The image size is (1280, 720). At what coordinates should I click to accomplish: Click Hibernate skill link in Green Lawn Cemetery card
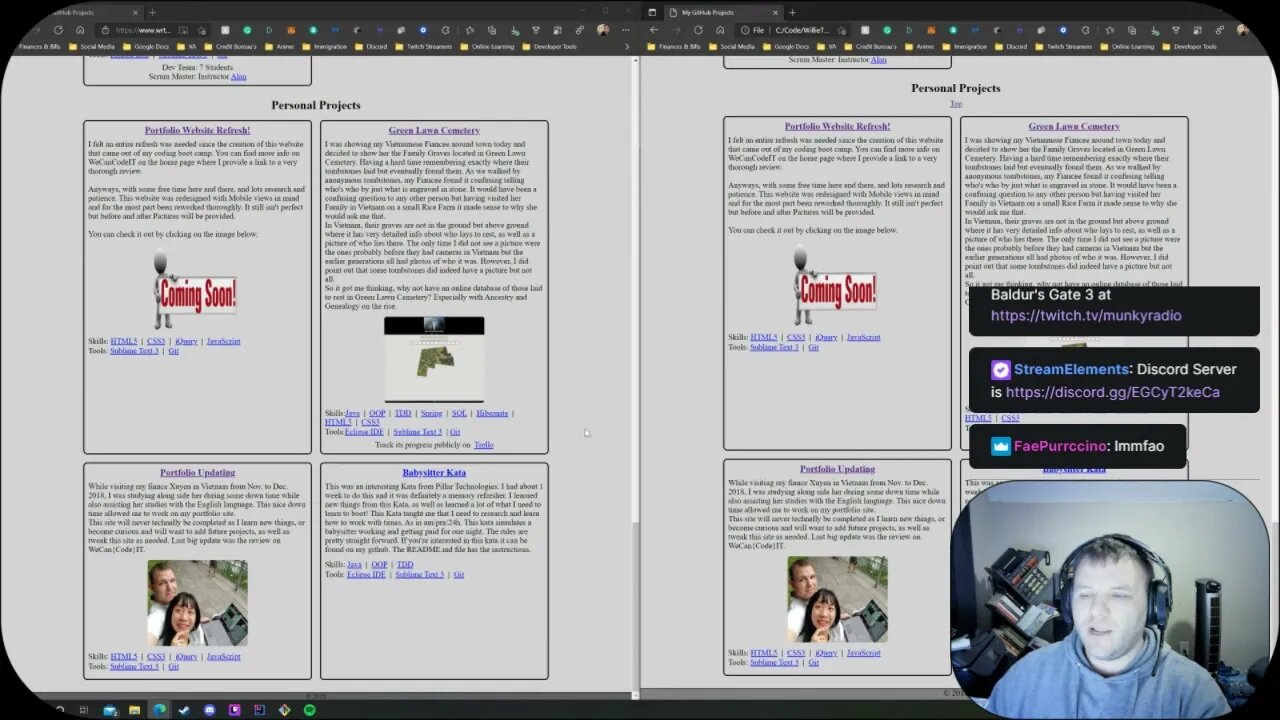492,413
